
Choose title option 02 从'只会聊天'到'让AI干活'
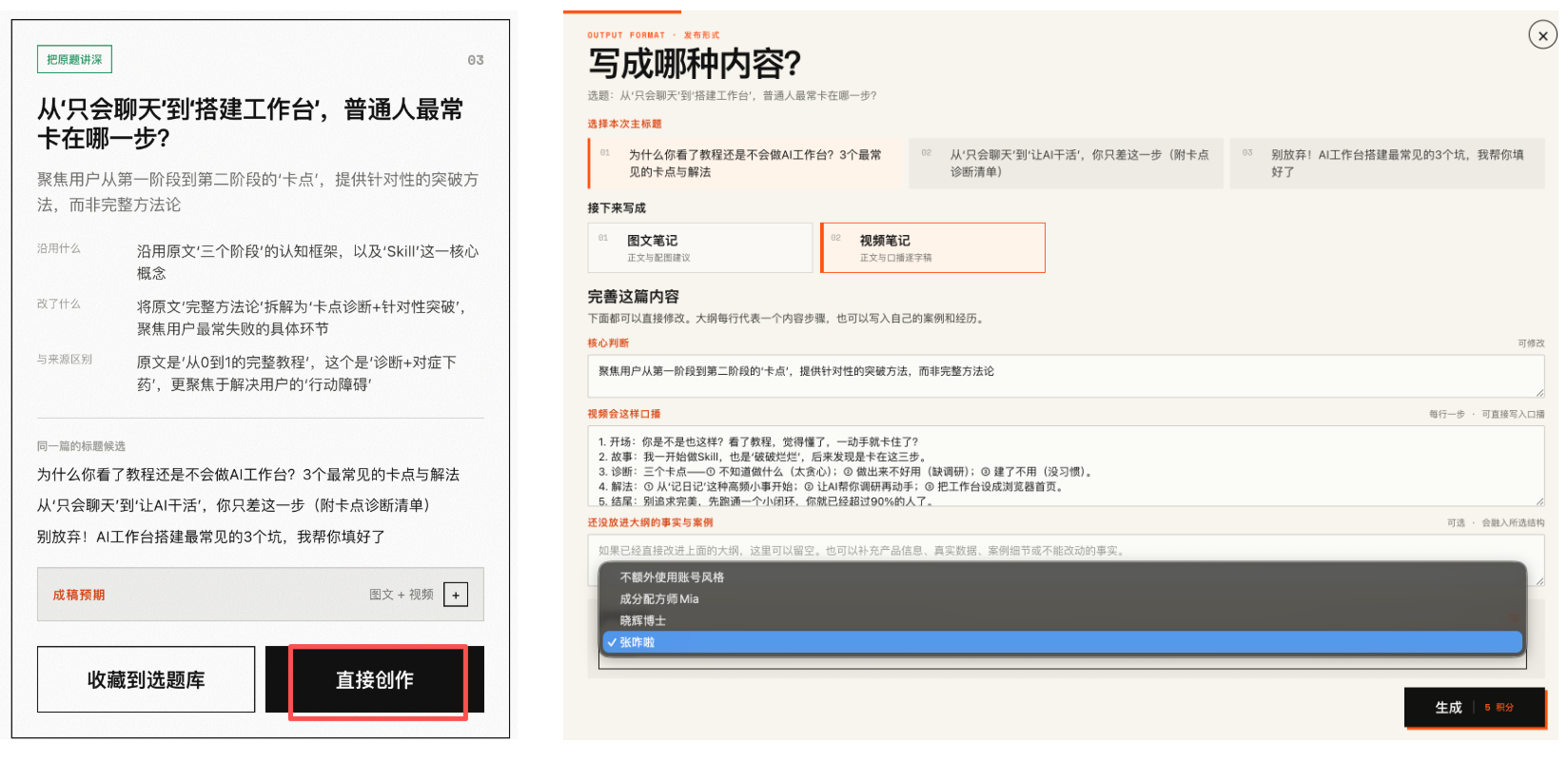click(x=1066, y=163)
